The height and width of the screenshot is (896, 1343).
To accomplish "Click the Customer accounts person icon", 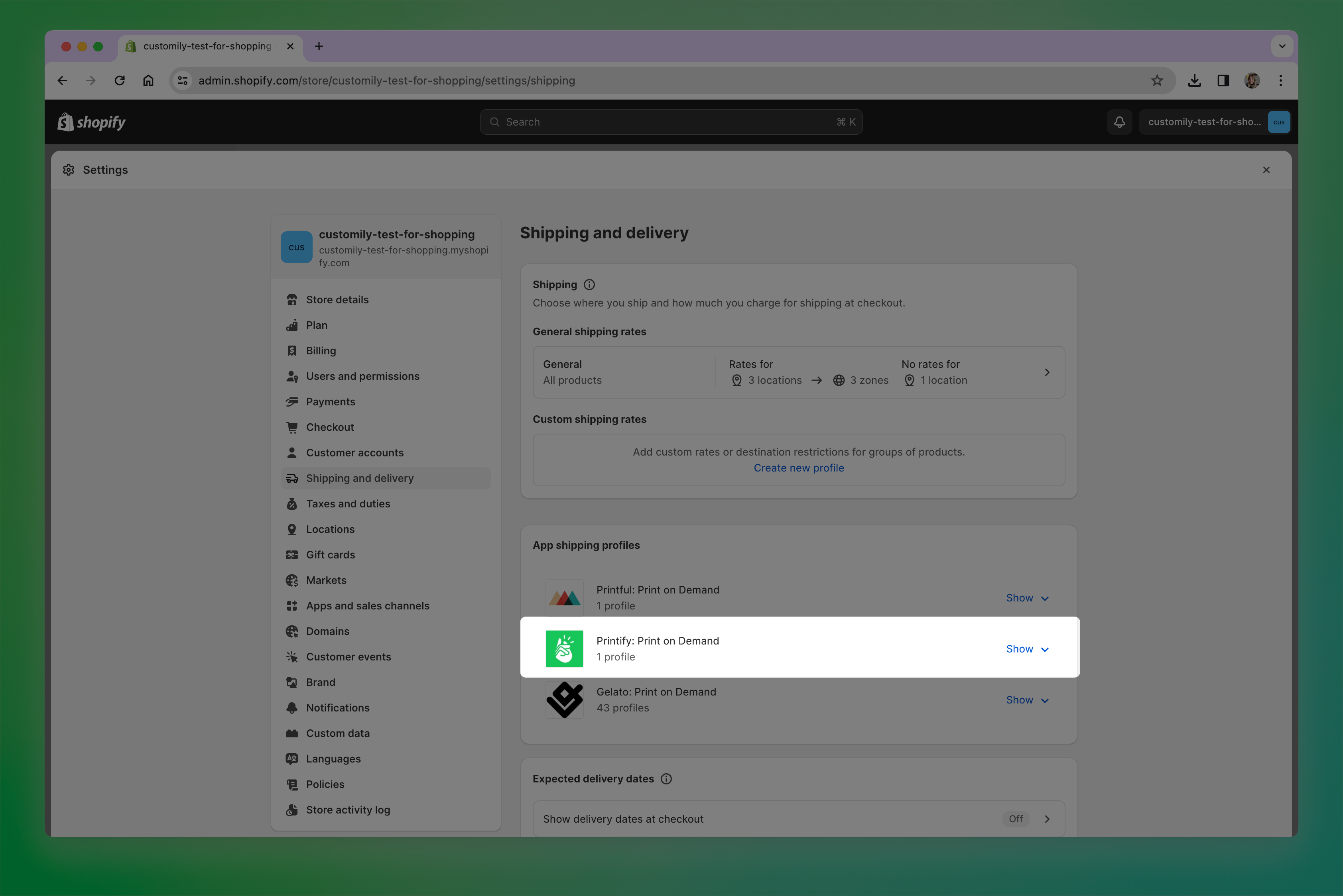I will 292,452.
